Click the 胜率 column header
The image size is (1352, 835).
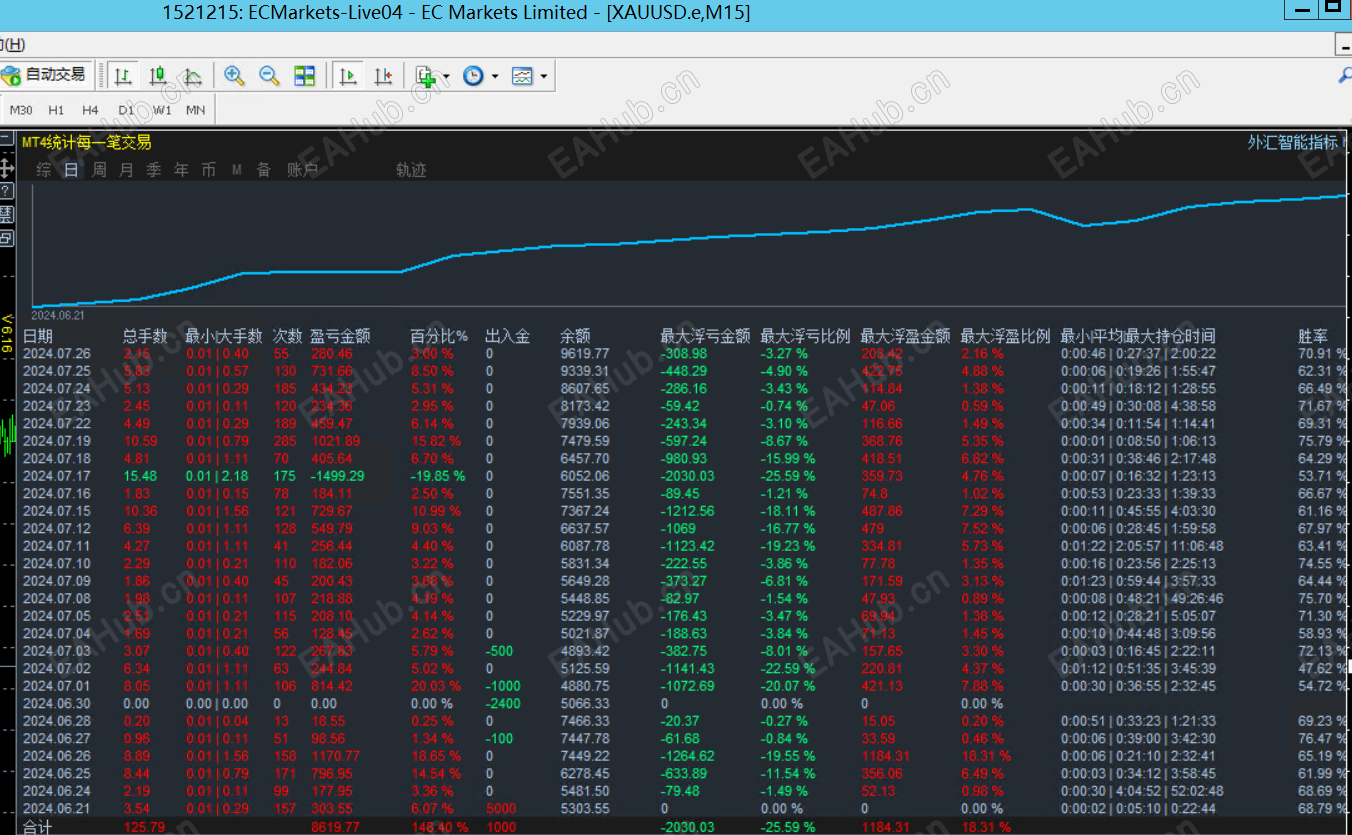click(x=1314, y=336)
